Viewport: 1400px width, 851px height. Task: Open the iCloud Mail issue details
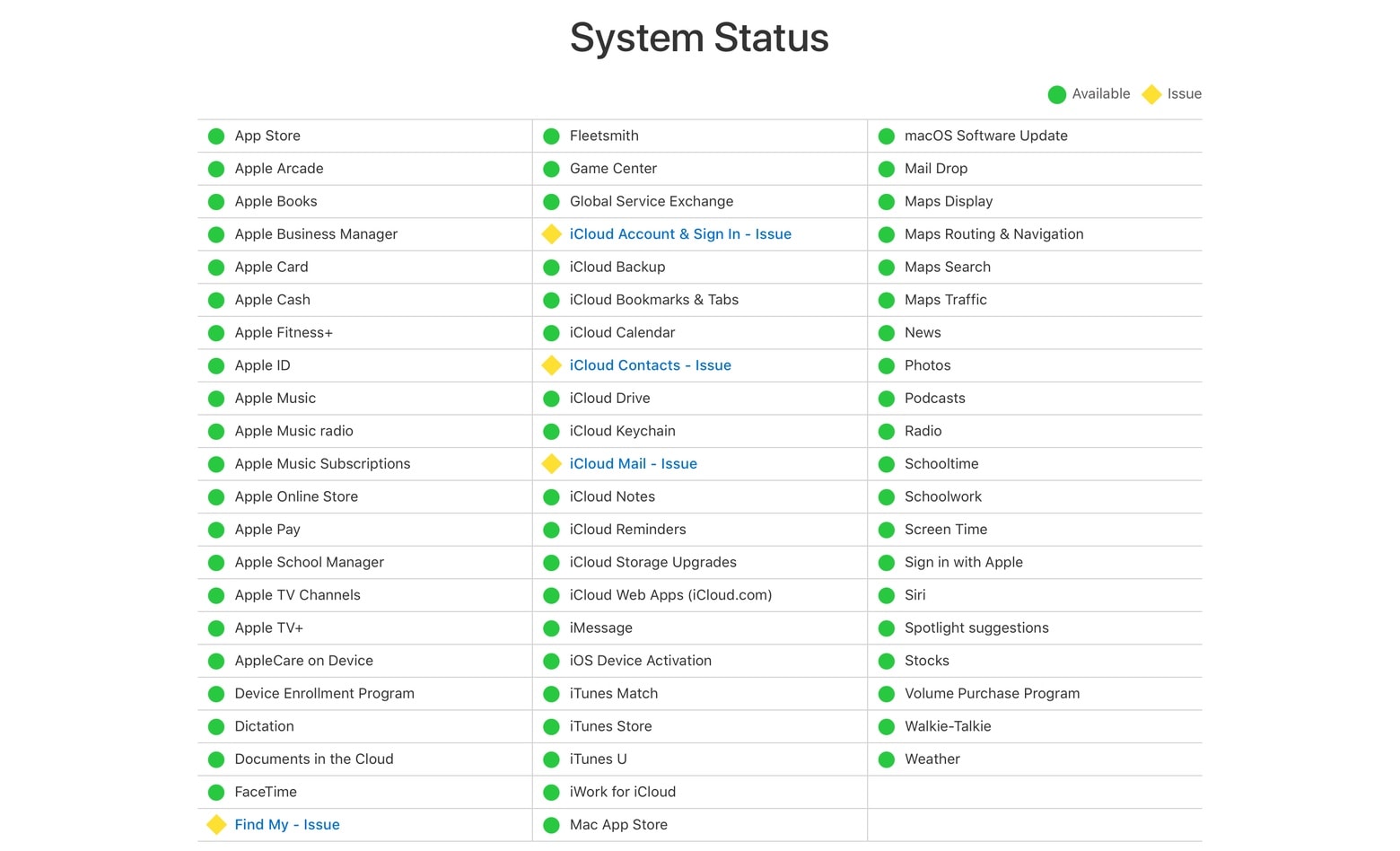[x=633, y=464]
